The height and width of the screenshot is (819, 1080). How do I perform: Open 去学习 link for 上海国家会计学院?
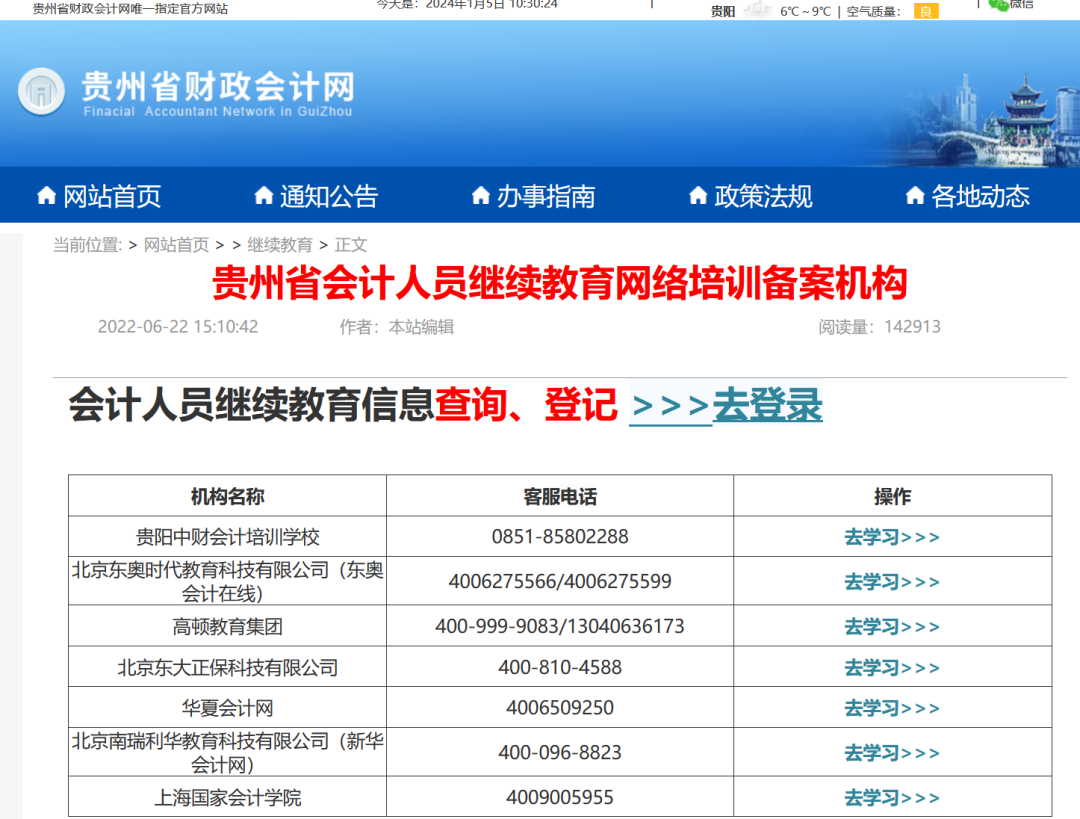(892, 797)
